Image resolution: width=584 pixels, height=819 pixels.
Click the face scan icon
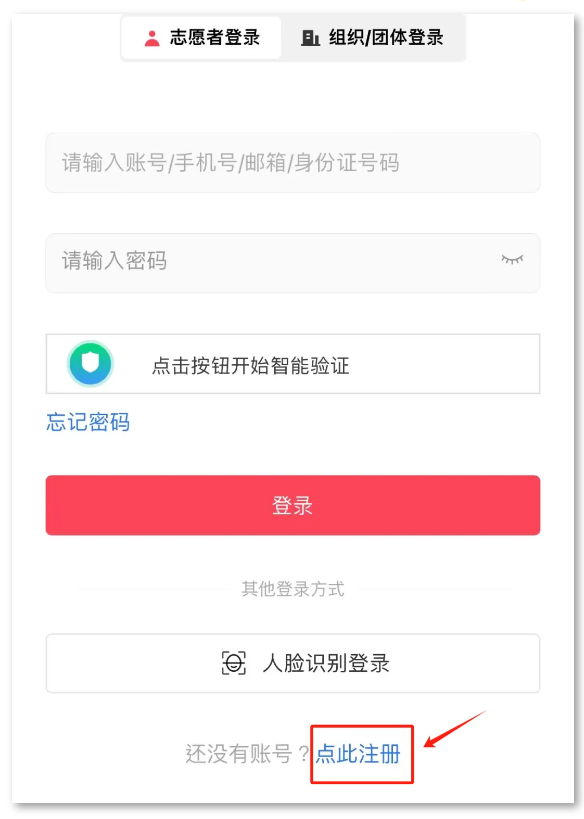233,663
